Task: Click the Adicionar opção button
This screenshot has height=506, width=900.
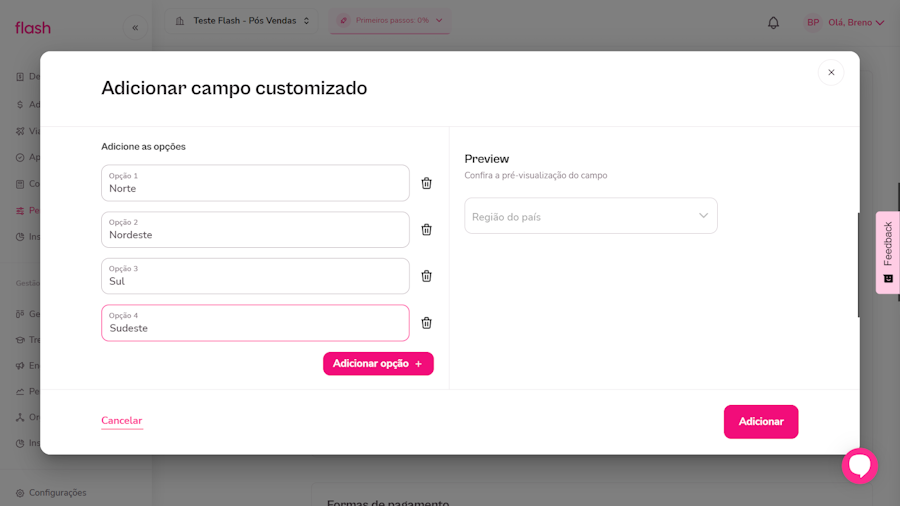Action: 378,364
